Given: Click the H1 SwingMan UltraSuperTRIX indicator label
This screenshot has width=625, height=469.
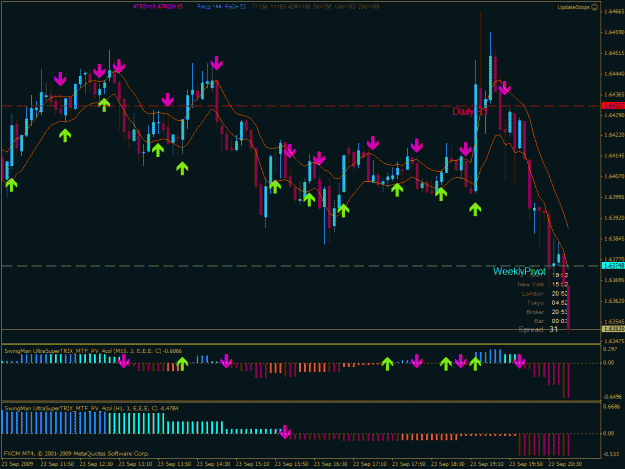Looking at the screenshot, I should (x=91, y=408).
